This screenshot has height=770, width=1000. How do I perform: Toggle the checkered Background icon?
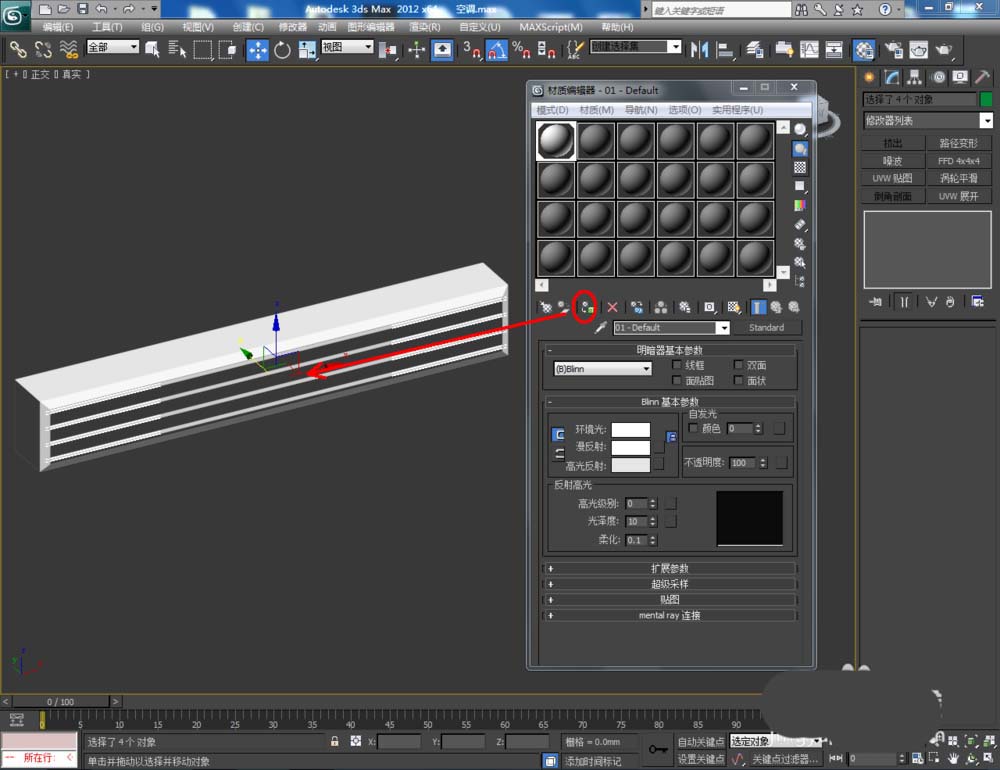coord(800,168)
